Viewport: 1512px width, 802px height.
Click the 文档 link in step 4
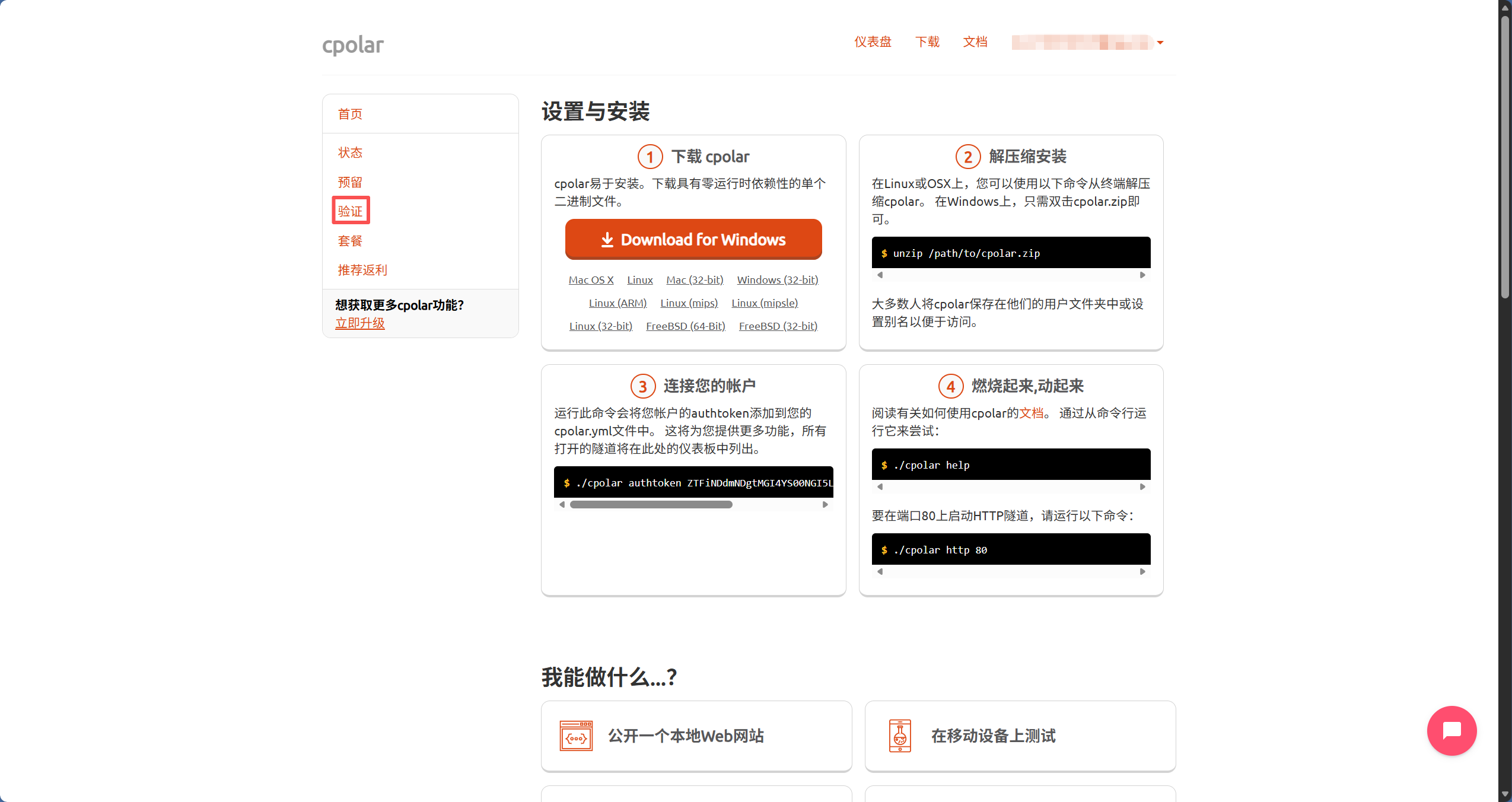click(x=1031, y=413)
